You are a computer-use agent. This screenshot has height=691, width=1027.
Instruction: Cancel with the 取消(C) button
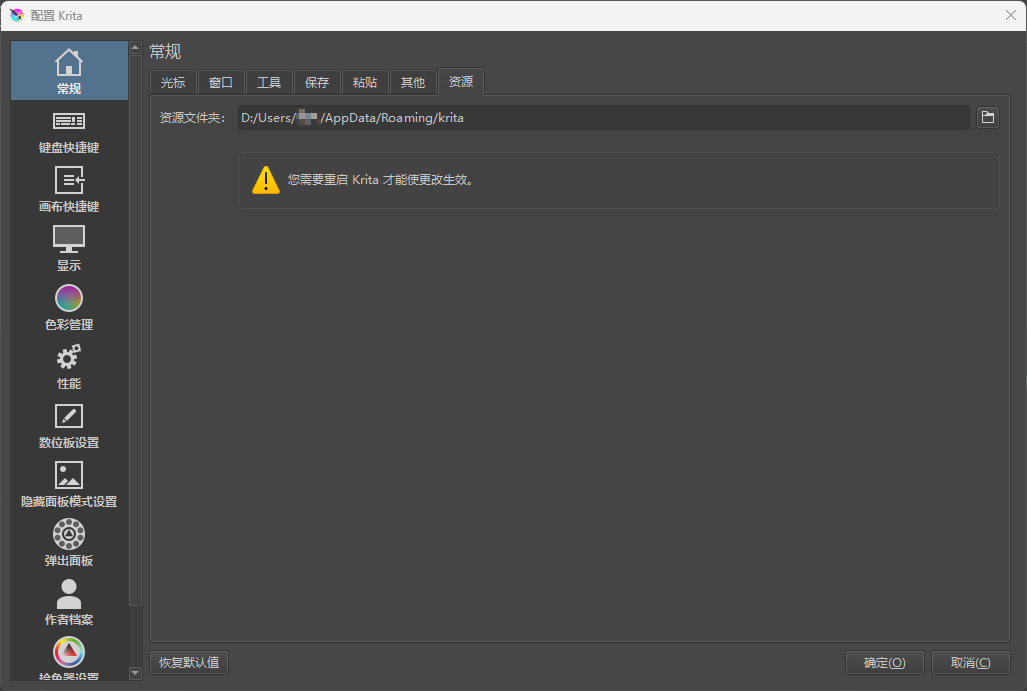coord(971,662)
